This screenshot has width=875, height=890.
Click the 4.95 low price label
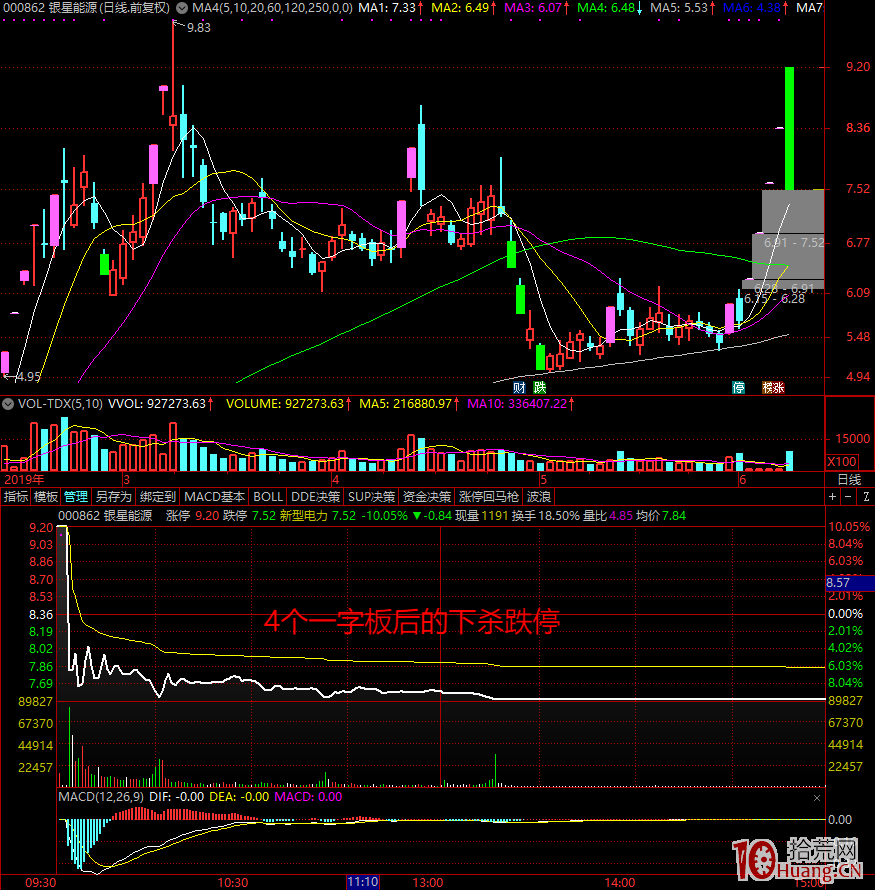coord(28,377)
